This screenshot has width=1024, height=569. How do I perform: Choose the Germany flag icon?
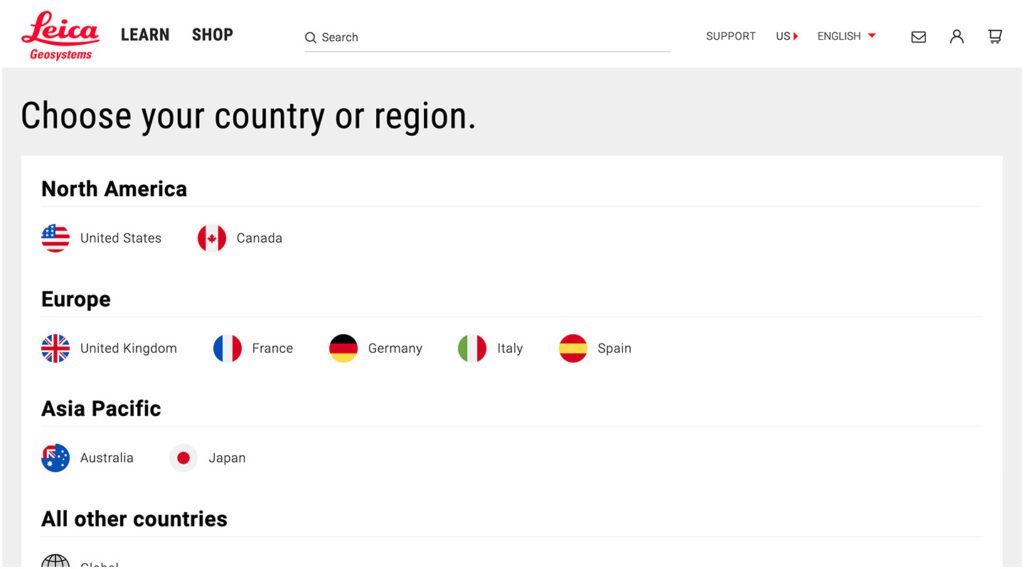pyautogui.click(x=344, y=348)
